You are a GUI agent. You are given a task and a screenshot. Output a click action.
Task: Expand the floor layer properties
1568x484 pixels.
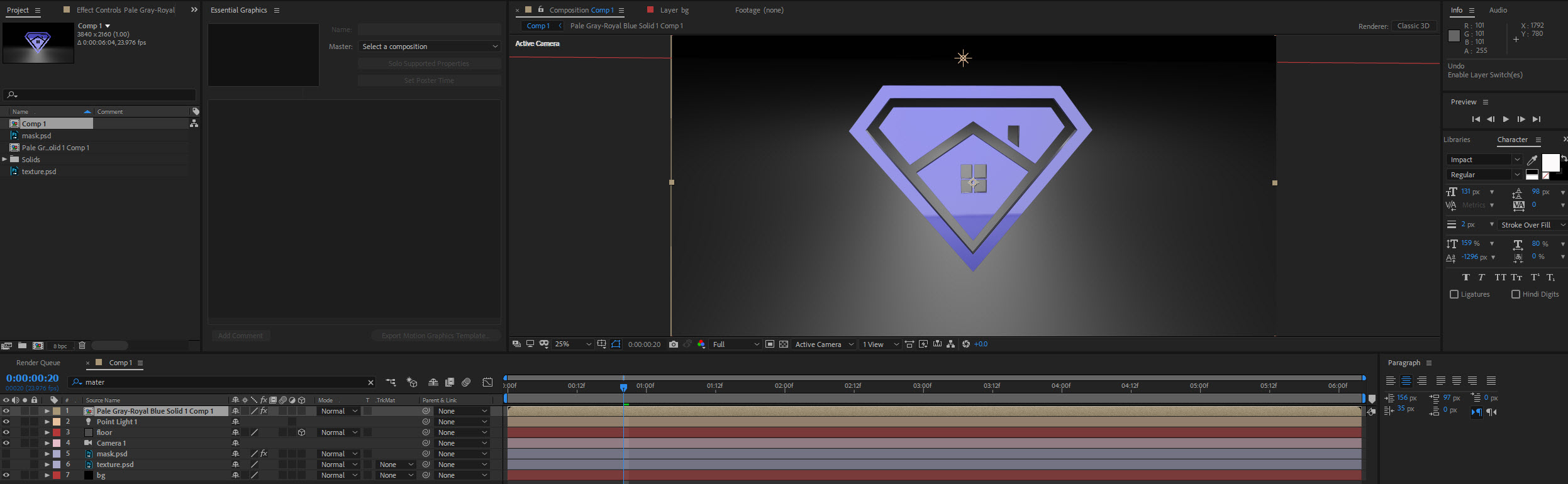pos(47,432)
